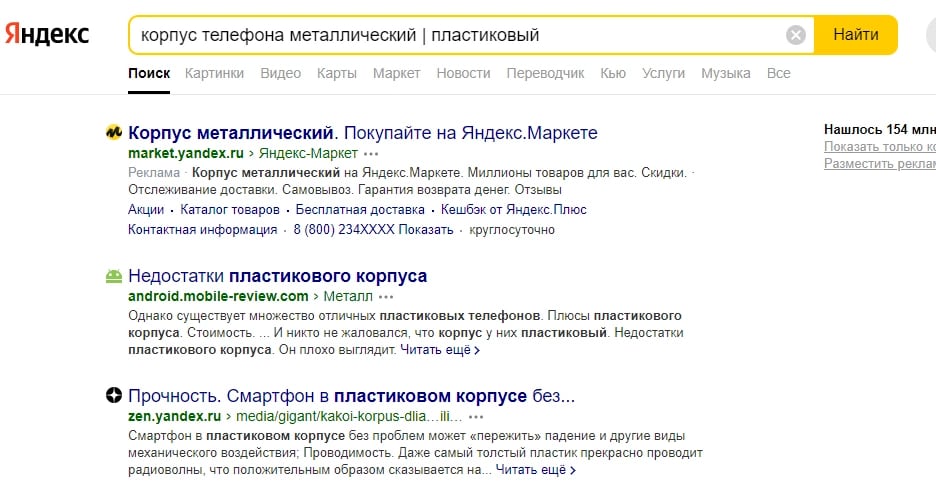Click the круглосуточно working hours text
Viewport: 936px width, 491px height.
coord(512,230)
